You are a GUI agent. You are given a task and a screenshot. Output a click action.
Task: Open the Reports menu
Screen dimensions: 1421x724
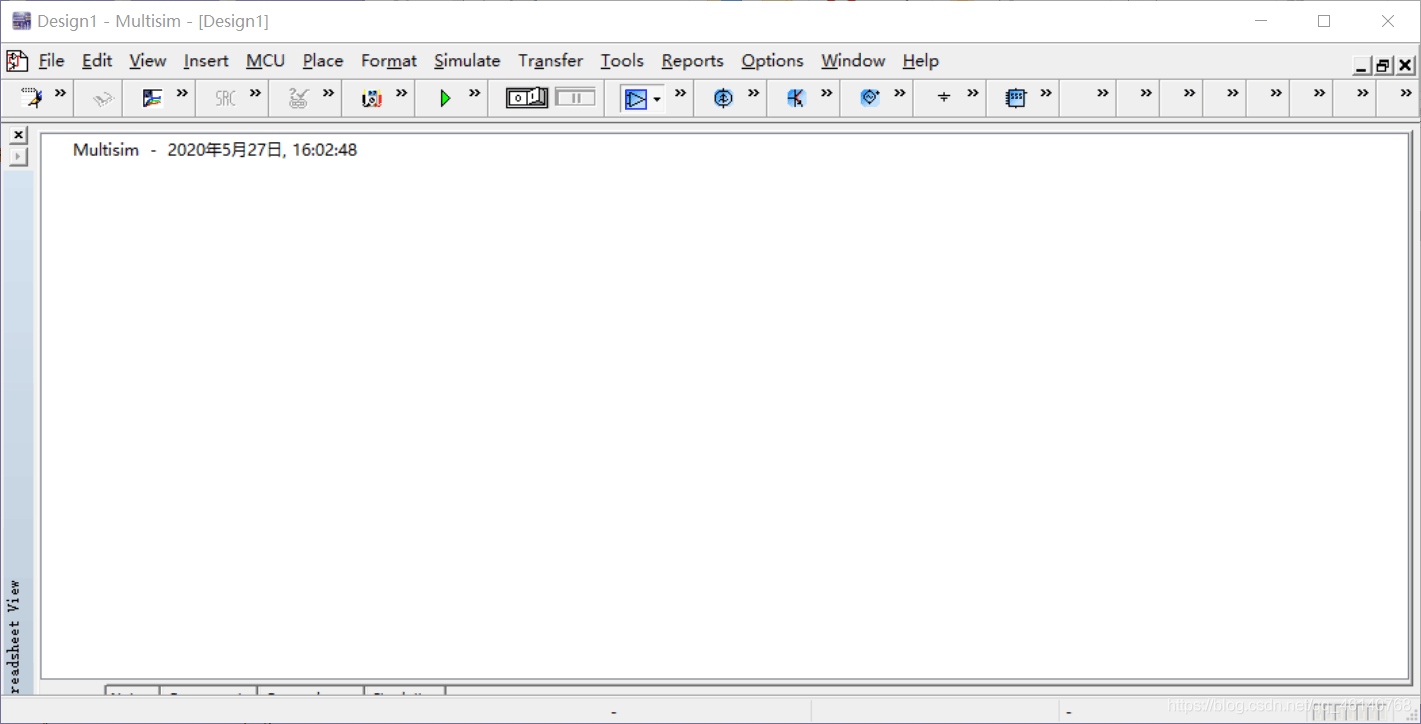click(692, 61)
